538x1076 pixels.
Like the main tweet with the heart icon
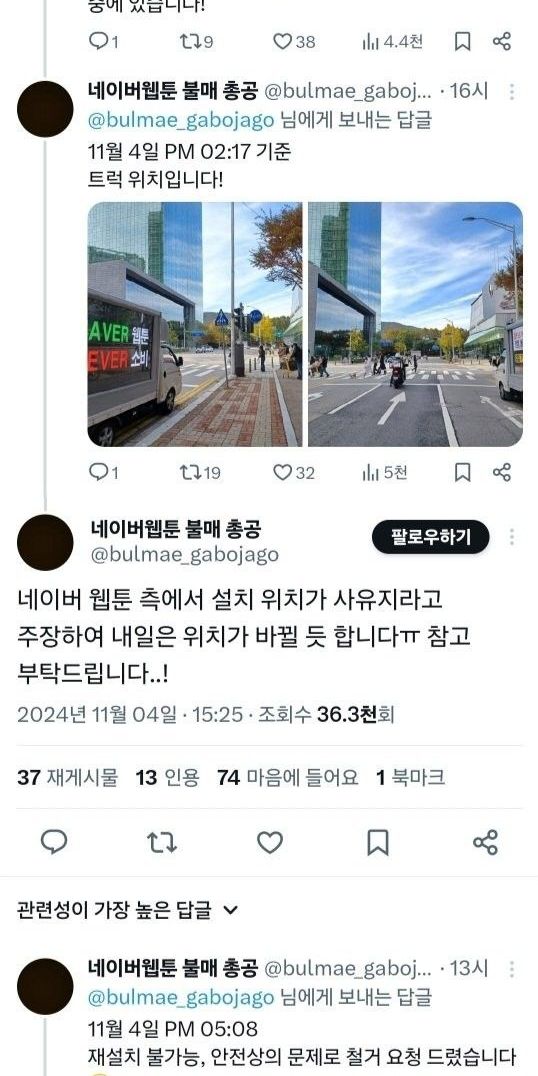(270, 842)
